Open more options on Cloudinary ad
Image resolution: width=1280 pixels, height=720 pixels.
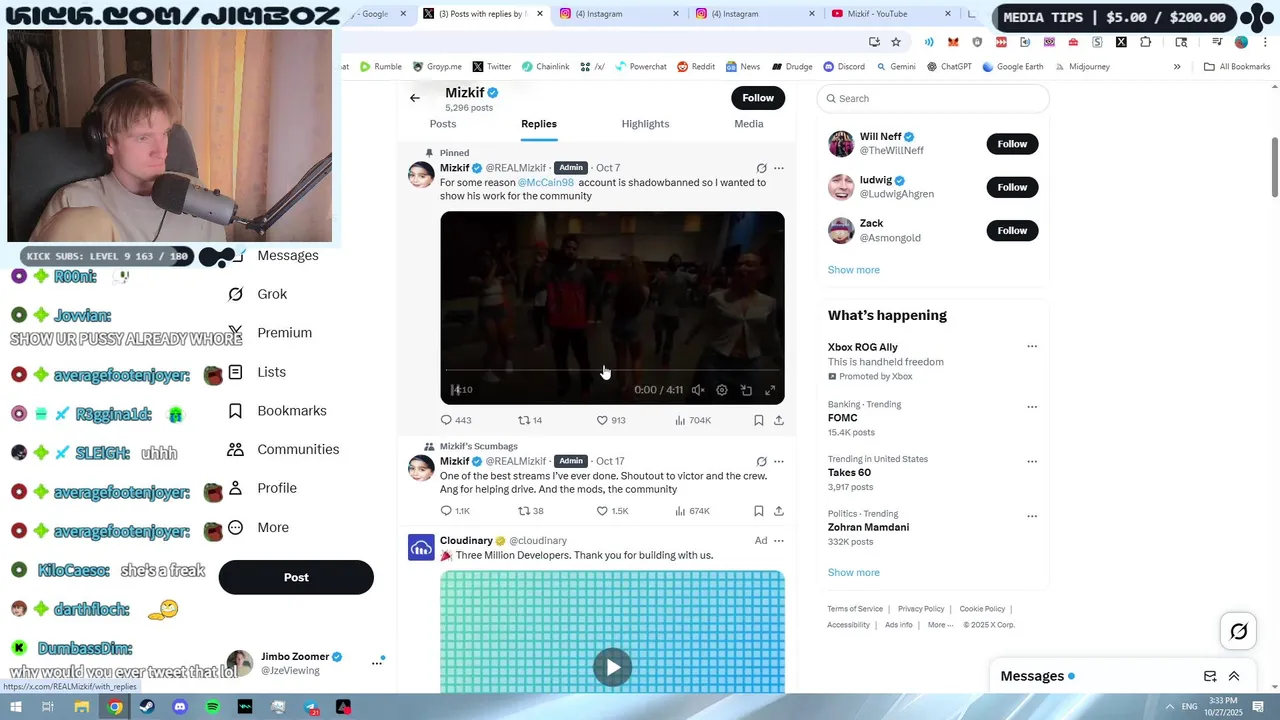779,541
